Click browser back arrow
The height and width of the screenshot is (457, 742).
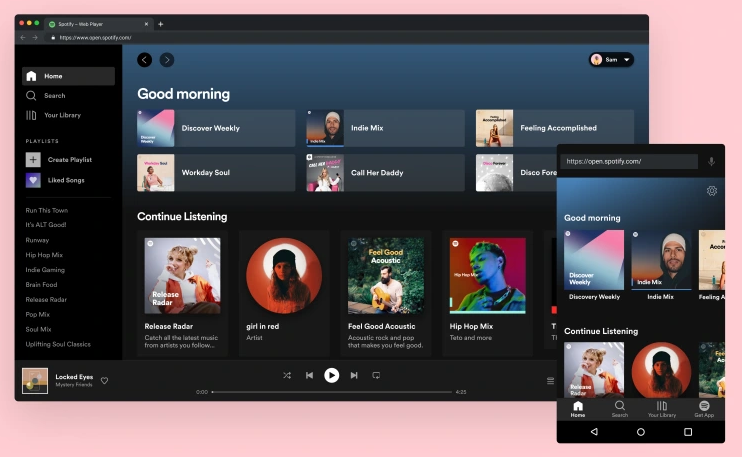click(x=23, y=37)
